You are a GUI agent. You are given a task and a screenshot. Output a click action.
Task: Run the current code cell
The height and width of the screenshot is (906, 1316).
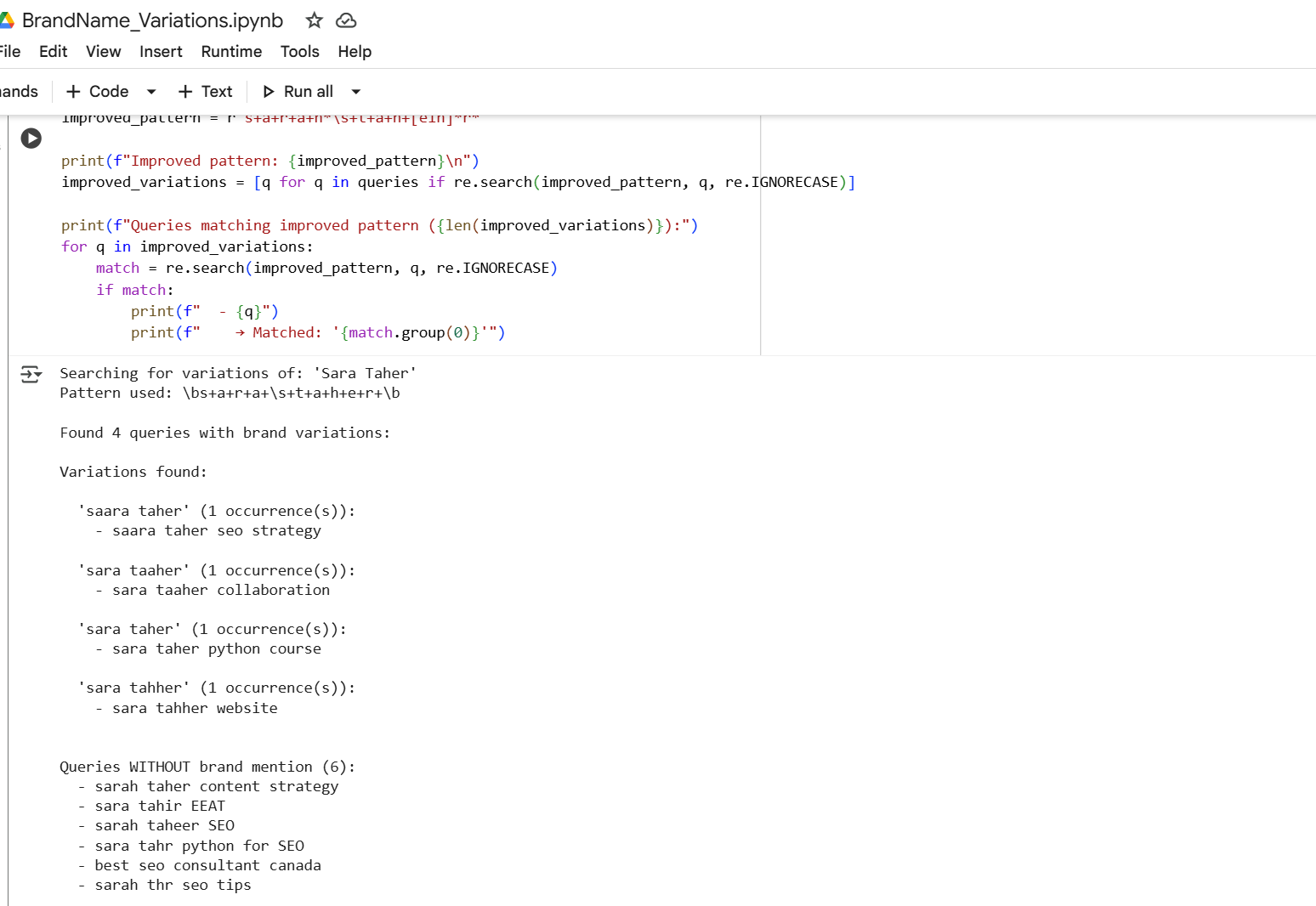31,138
